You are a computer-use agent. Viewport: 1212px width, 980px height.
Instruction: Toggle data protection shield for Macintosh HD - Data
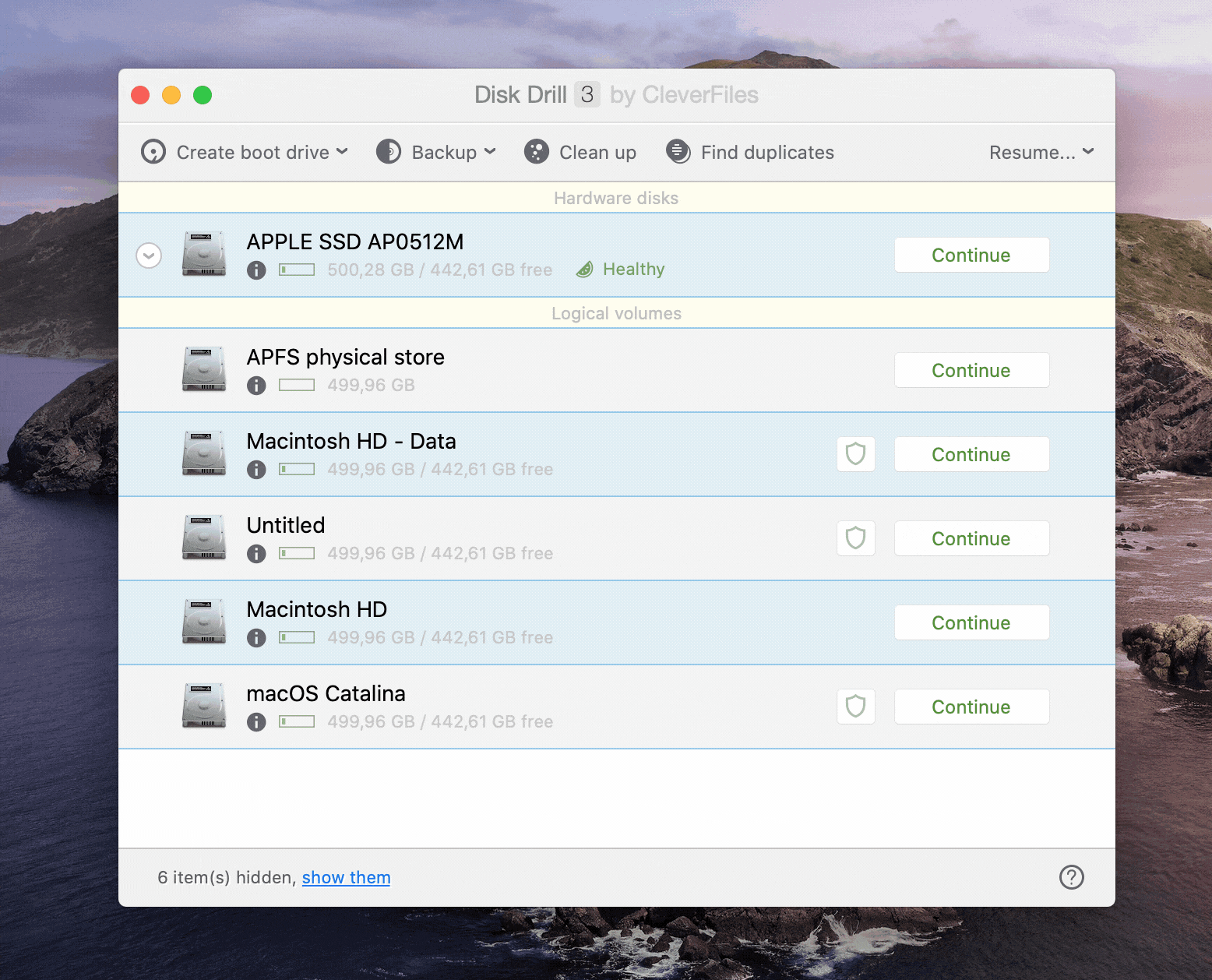coord(856,454)
